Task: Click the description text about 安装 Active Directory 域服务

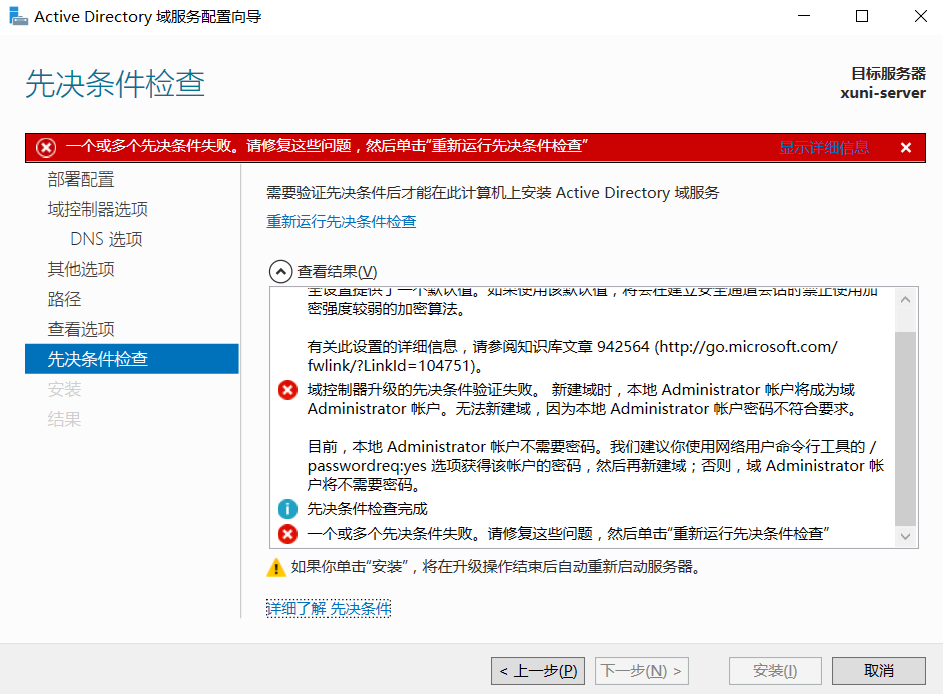Action: 493,192
